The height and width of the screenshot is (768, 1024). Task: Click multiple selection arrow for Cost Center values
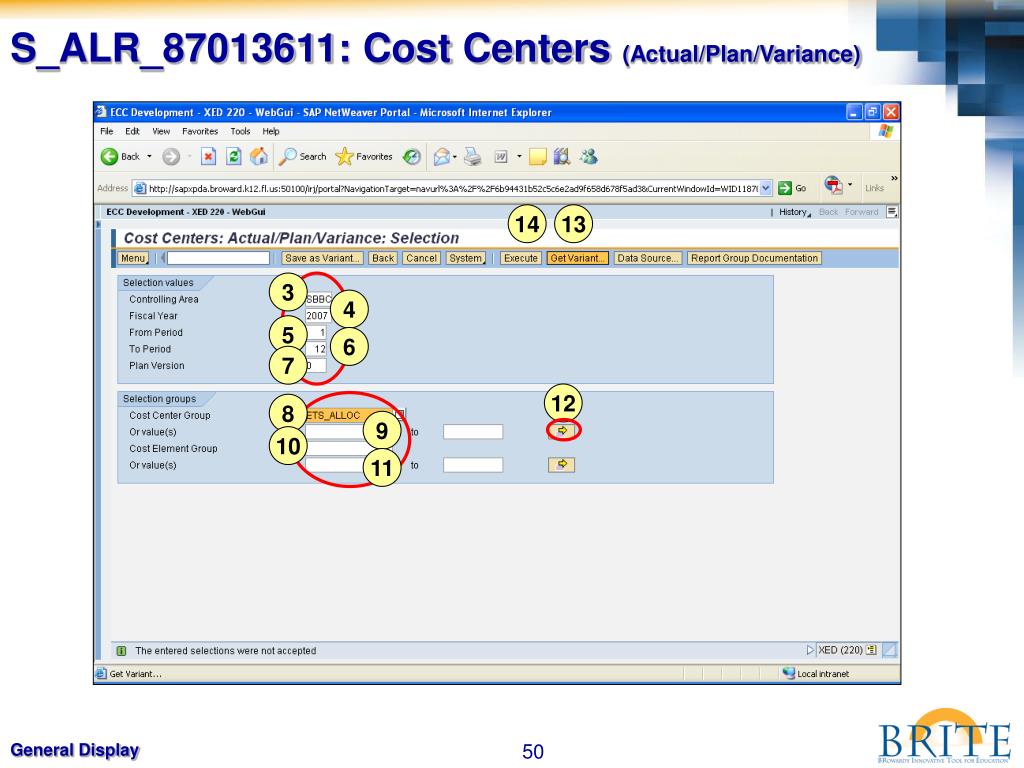[561, 430]
